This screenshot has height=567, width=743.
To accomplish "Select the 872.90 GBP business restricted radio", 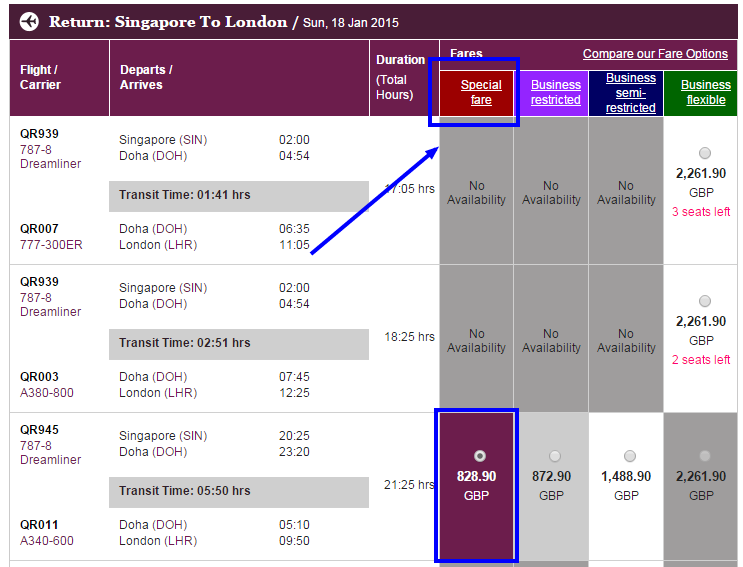I will (554, 456).
